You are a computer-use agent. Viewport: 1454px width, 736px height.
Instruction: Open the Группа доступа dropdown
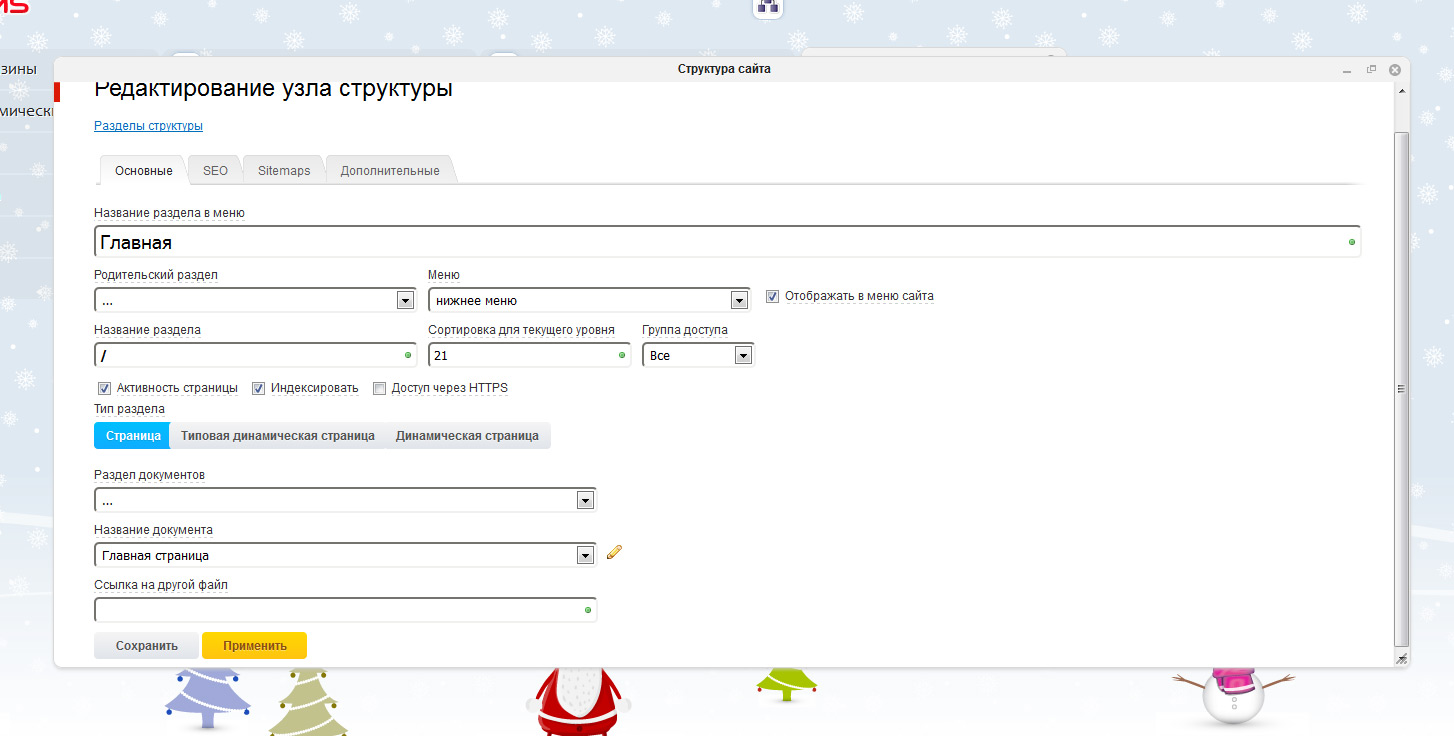point(742,355)
